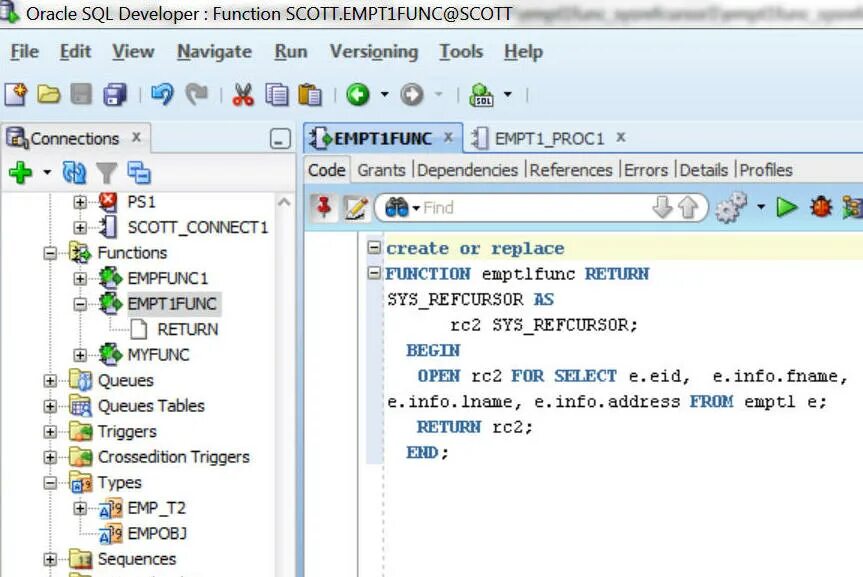This screenshot has width=863, height=577.
Task: Open file with the folder icon
Action: pyautogui.click(x=48, y=95)
